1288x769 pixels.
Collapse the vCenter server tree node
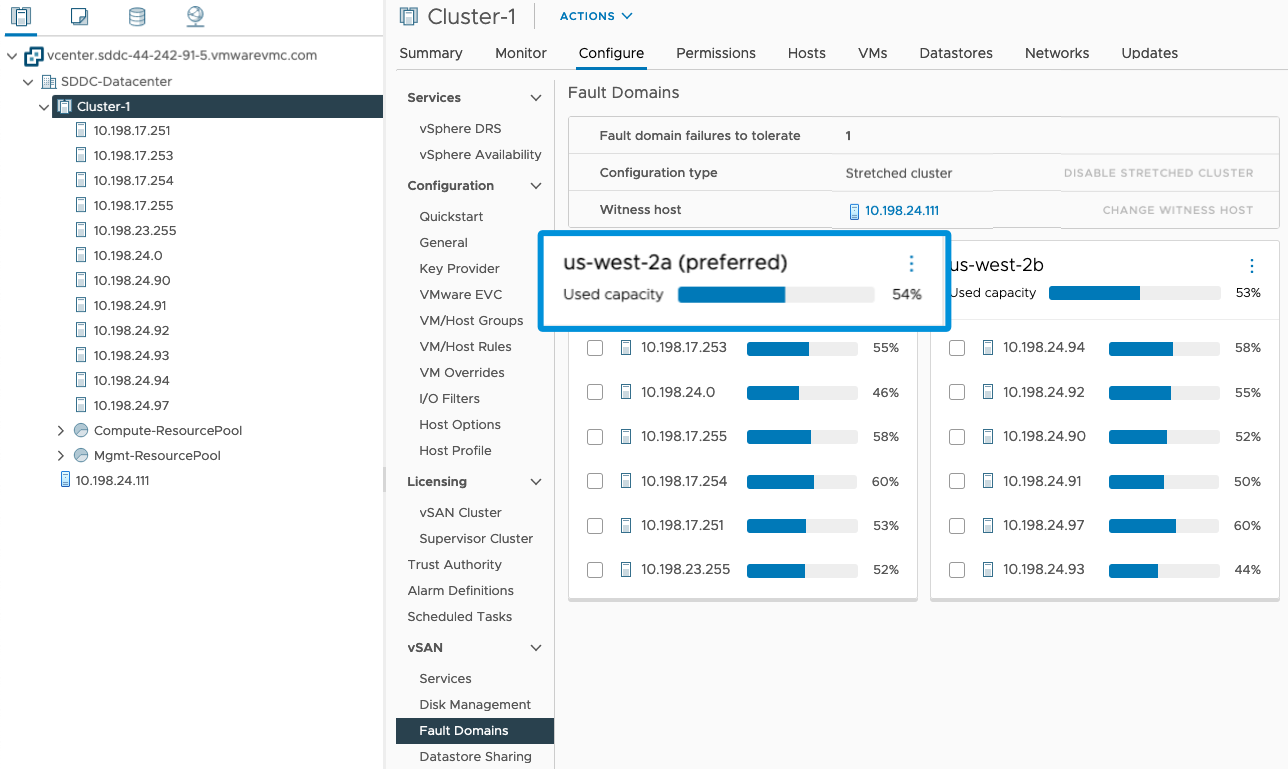pyautogui.click(x=12, y=56)
